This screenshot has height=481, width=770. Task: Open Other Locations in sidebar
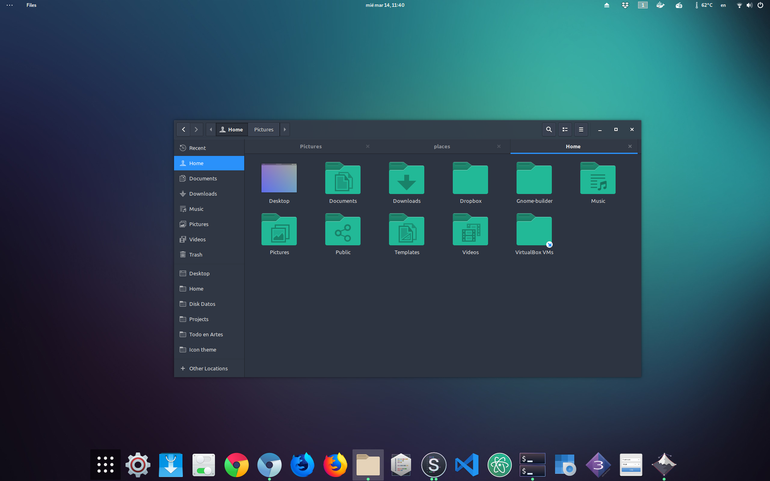(x=209, y=368)
